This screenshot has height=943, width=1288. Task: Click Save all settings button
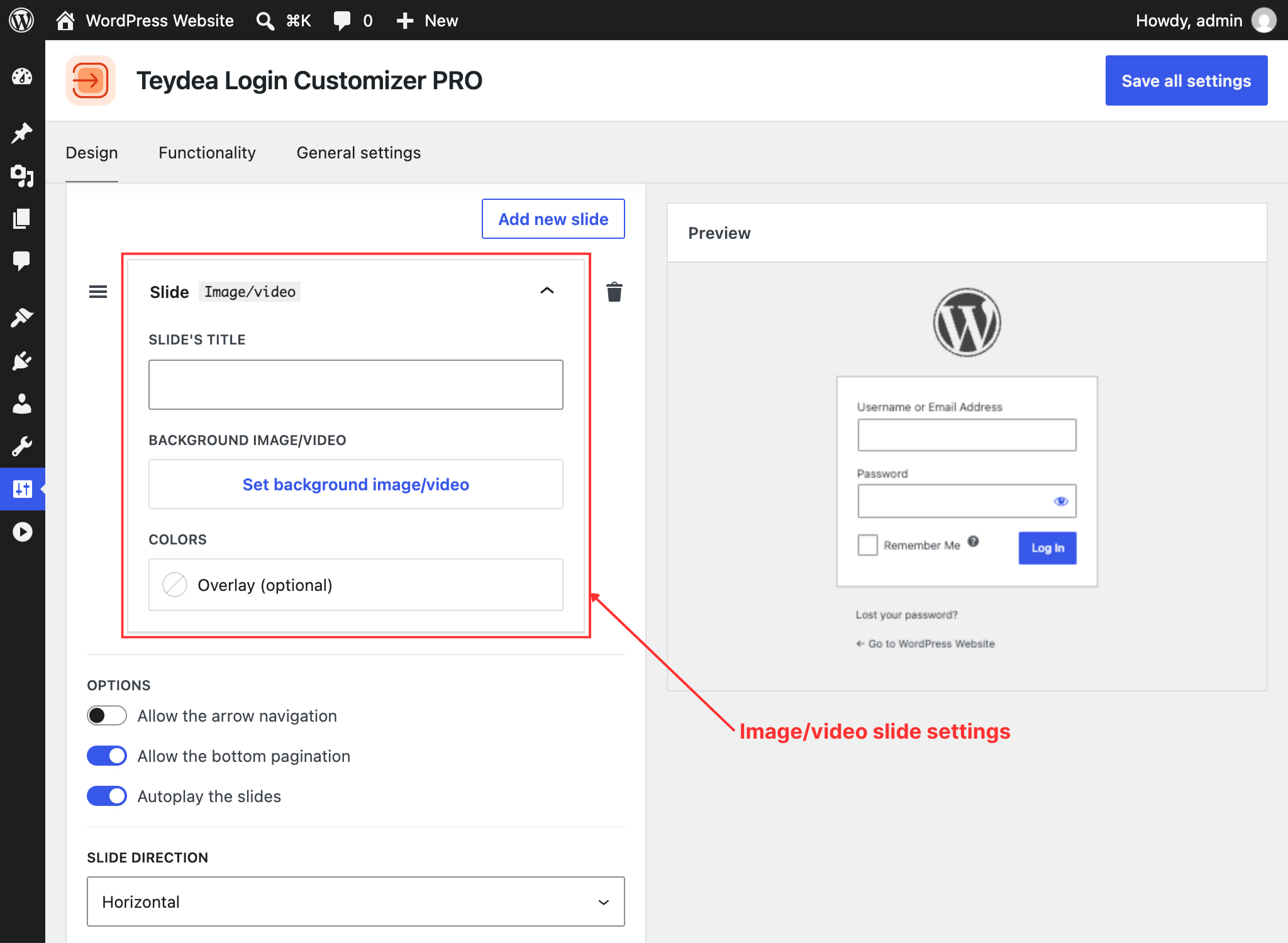coord(1186,80)
